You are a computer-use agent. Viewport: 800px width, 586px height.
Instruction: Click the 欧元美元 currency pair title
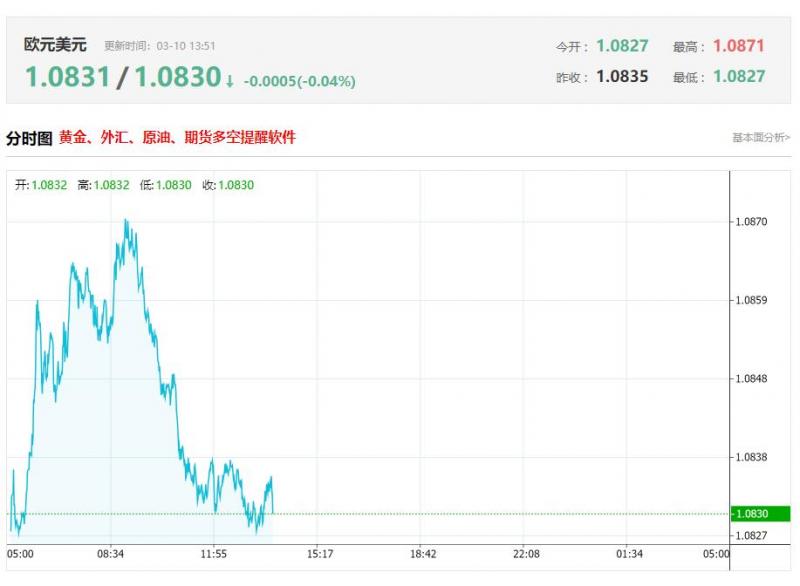55,44
